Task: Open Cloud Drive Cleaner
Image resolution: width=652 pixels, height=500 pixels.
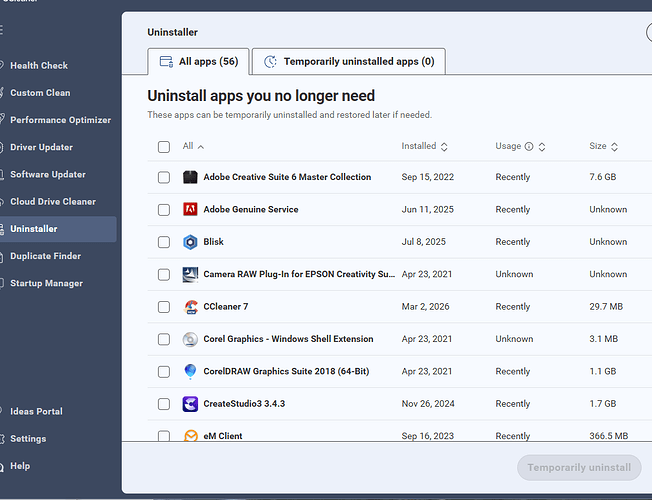Action: [x=53, y=201]
